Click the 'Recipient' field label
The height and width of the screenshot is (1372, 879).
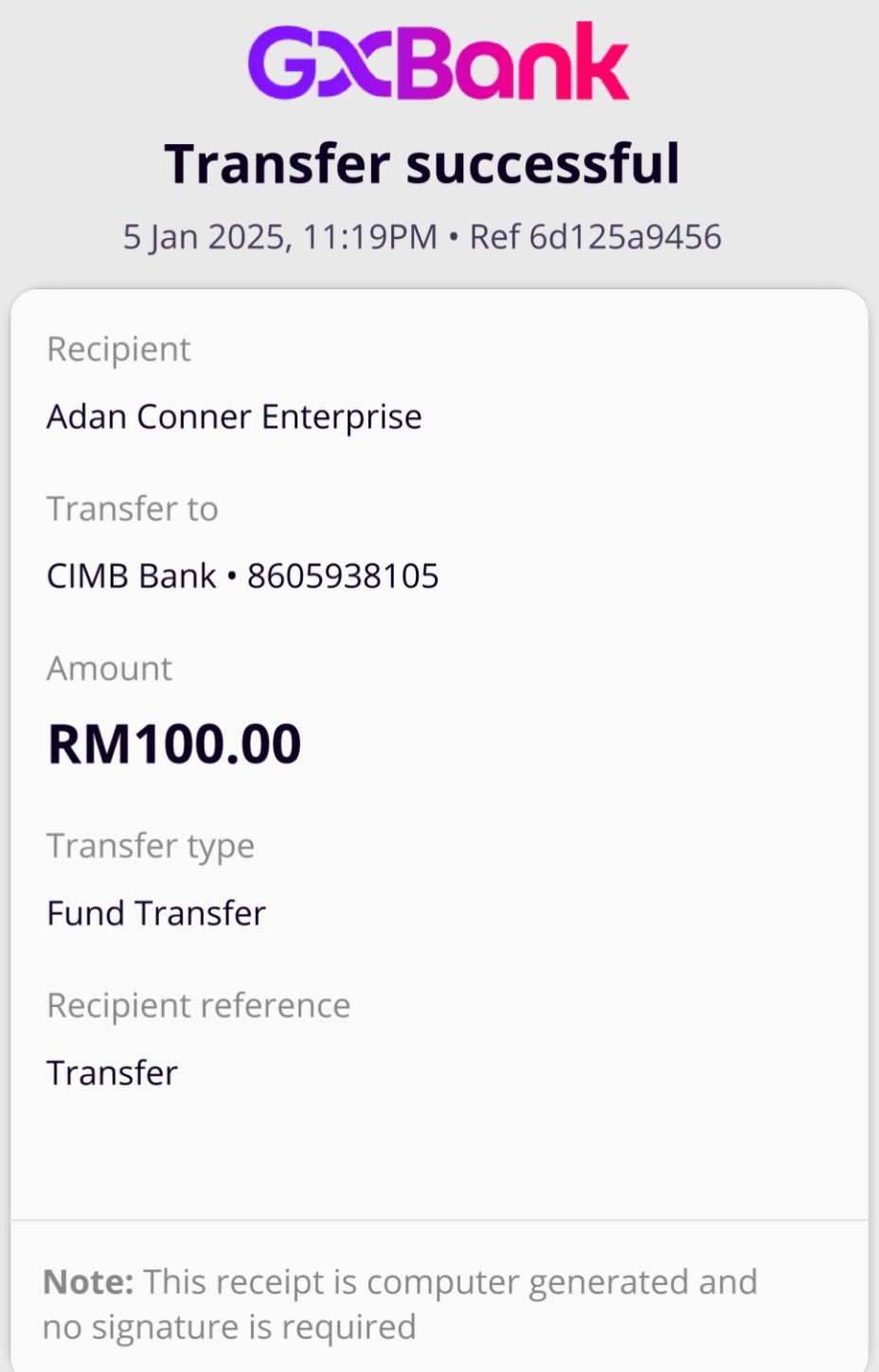coord(118,350)
